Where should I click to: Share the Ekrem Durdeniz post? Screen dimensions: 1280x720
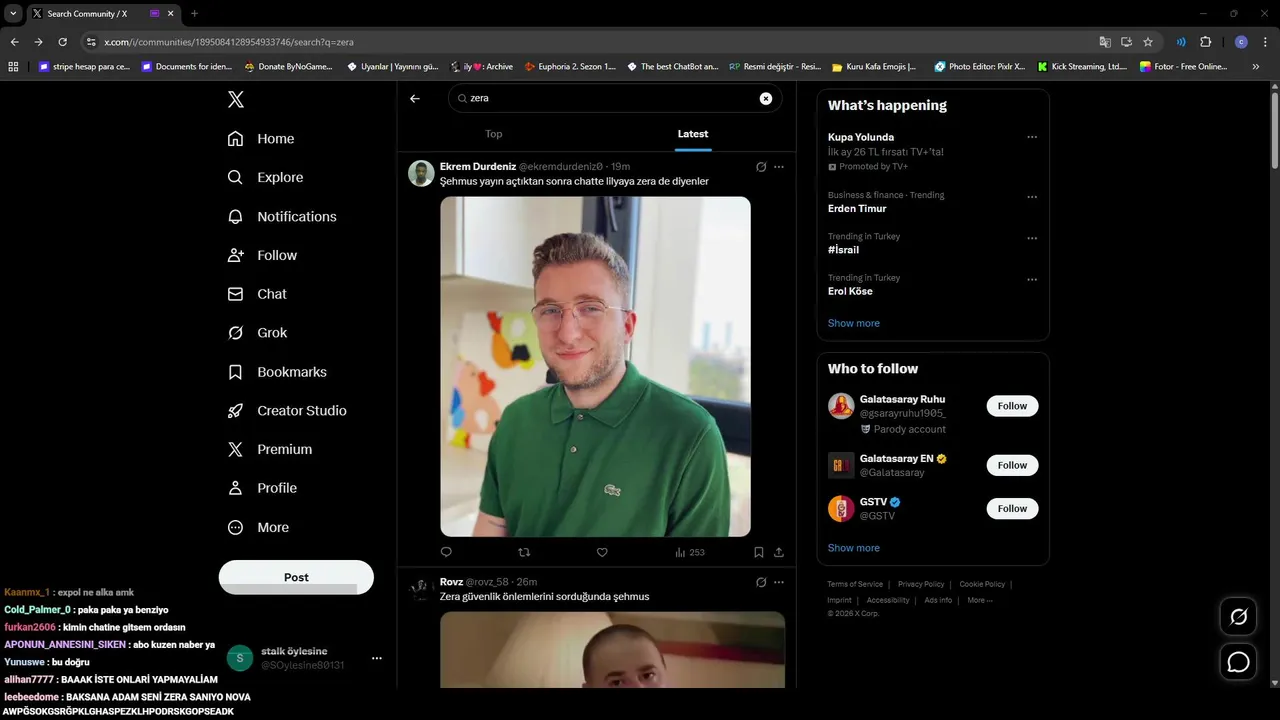point(779,552)
